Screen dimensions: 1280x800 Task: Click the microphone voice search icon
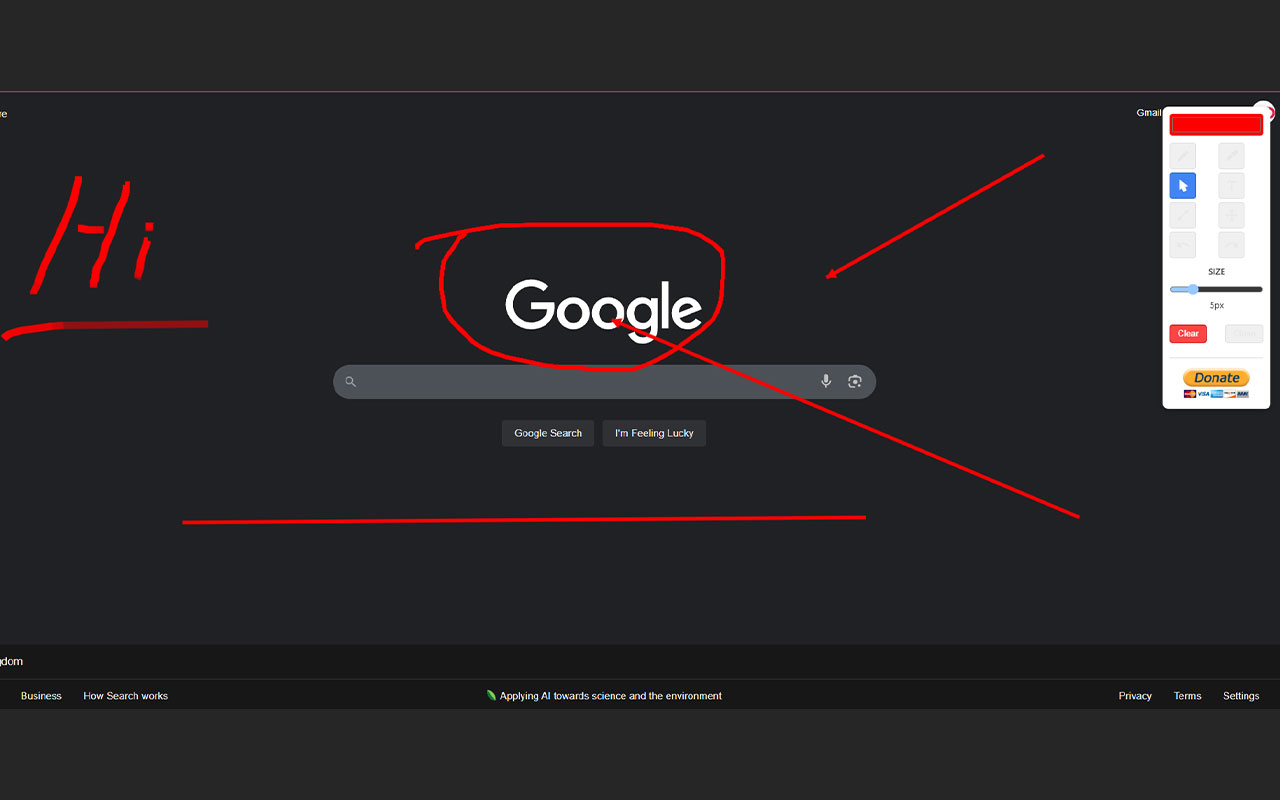[826, 381]
